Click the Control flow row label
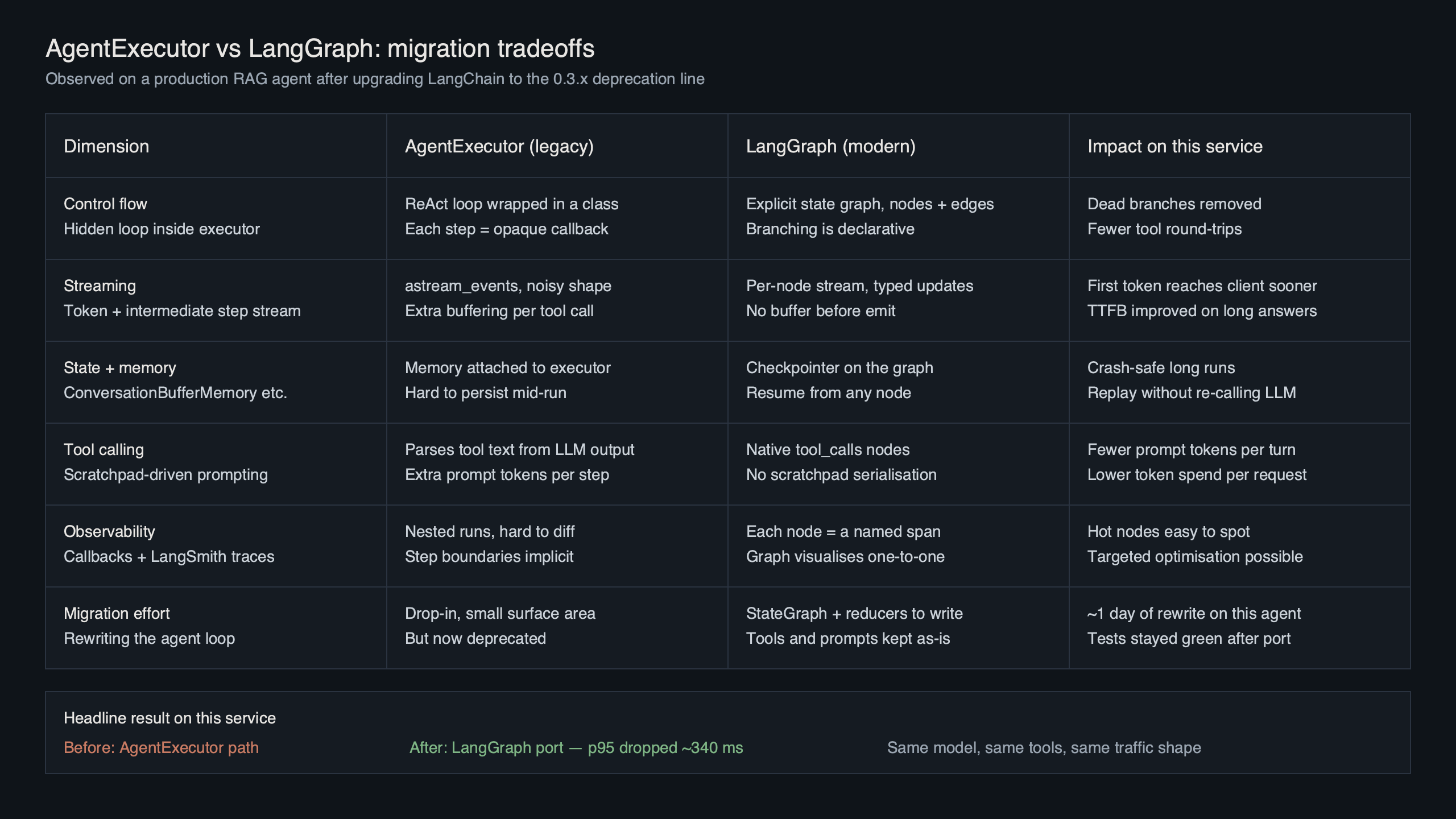This screenshot has height=819, width=1456. (x=105, y=204)
